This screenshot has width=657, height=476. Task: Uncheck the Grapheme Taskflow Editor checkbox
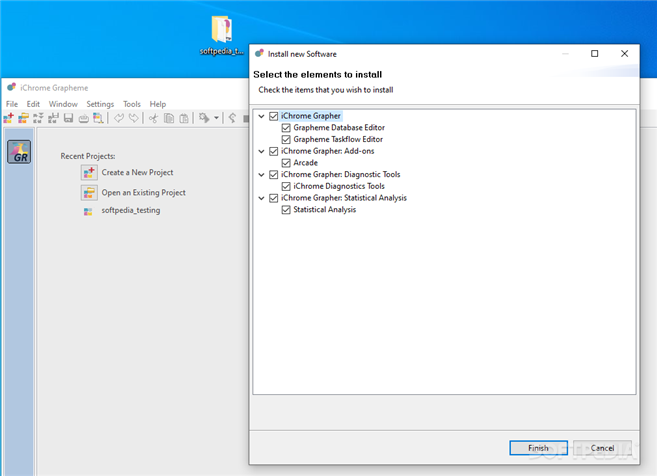click(x=286, y=140)
